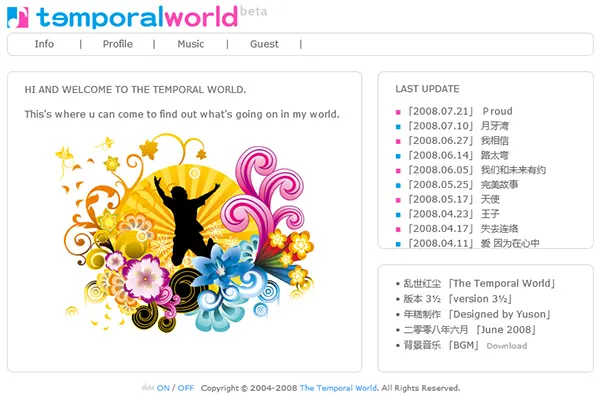Open the Profile menu

click(x=117, y=44)
